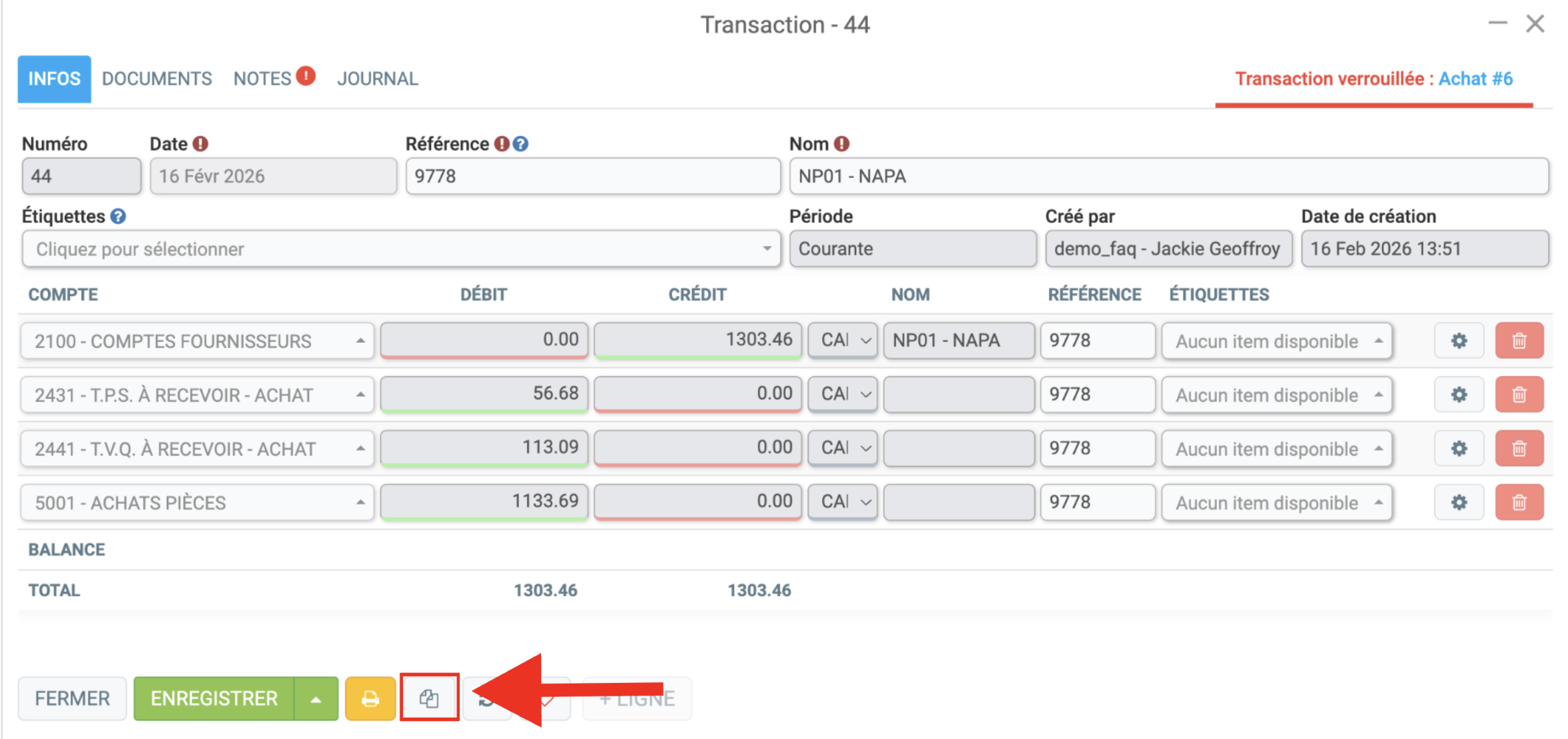Delete the 5001 Achats Pièces line
The height and width of the screenshot is (739, 1568).
pyautogui.click(x=1519, y=502)
